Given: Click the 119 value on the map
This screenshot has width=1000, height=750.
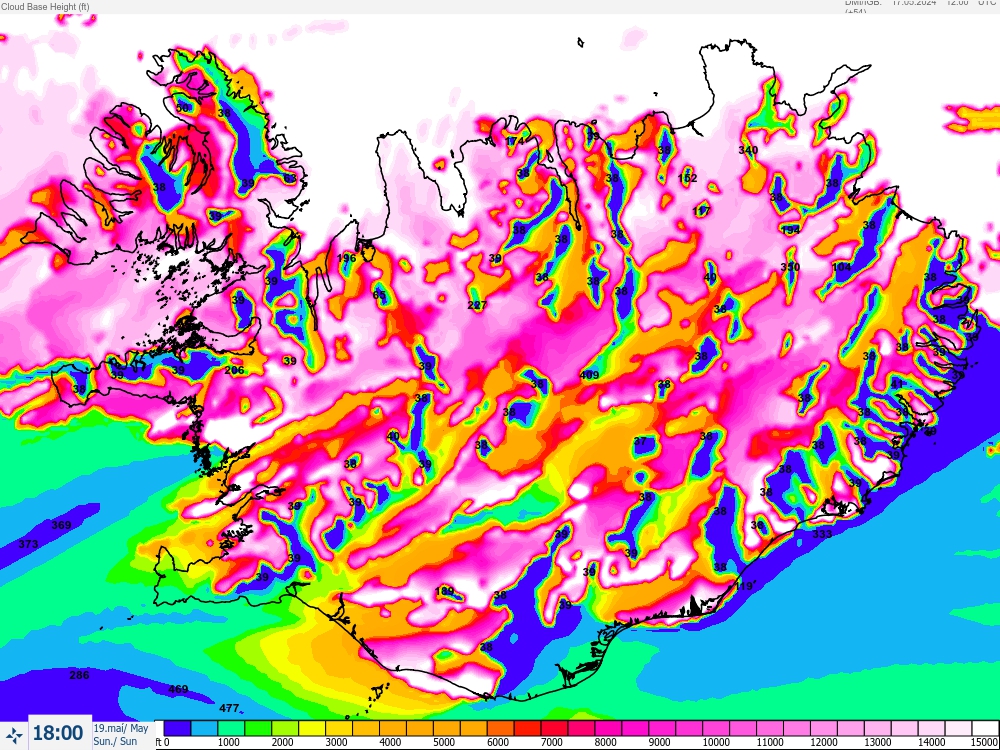Looking at the screenshot, I should click(x=744, y=586).
